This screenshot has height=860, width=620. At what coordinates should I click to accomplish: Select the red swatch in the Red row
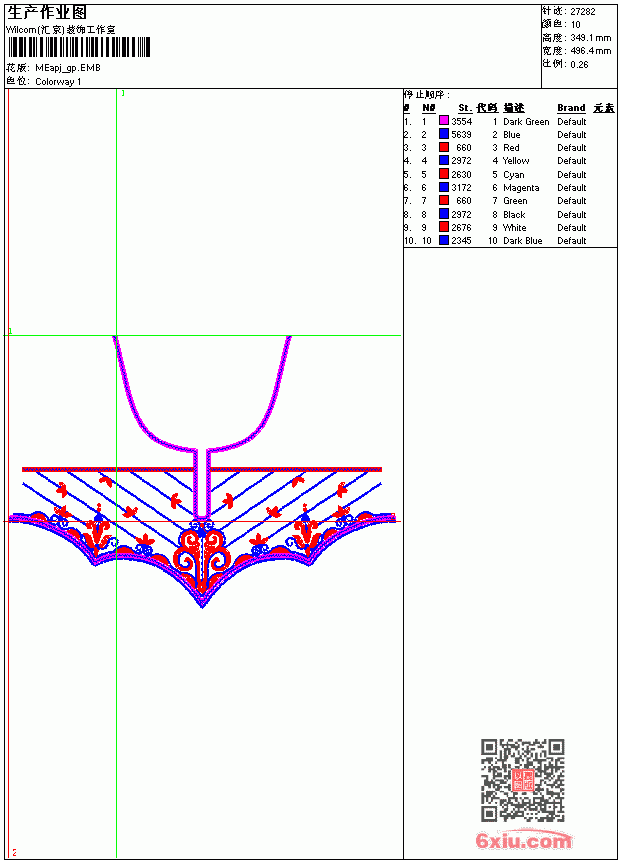click(444, 147)
